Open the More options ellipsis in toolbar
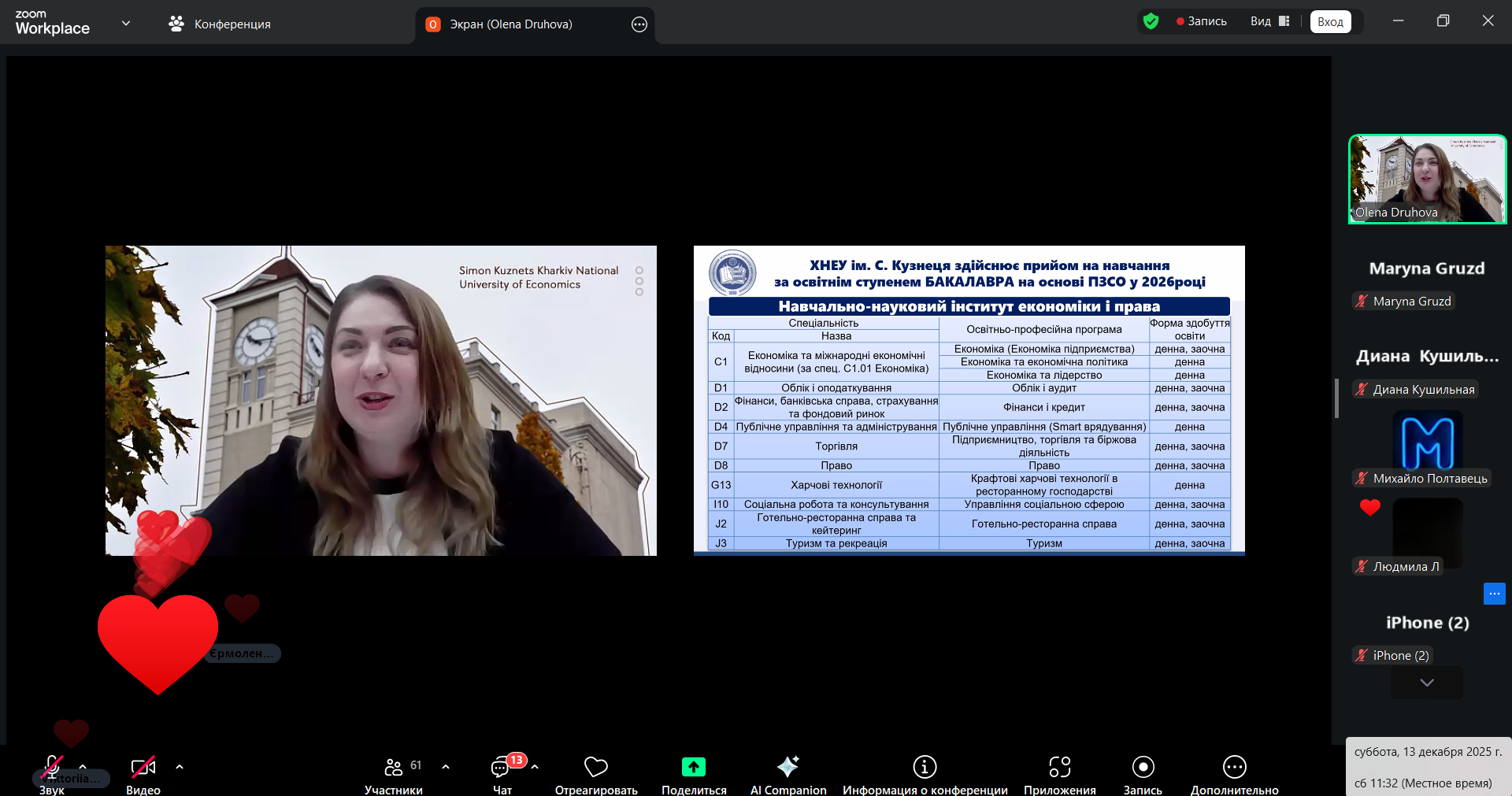Image resolution: width=1512 pixels, height=796 pixels. [x=1234, y=767]
